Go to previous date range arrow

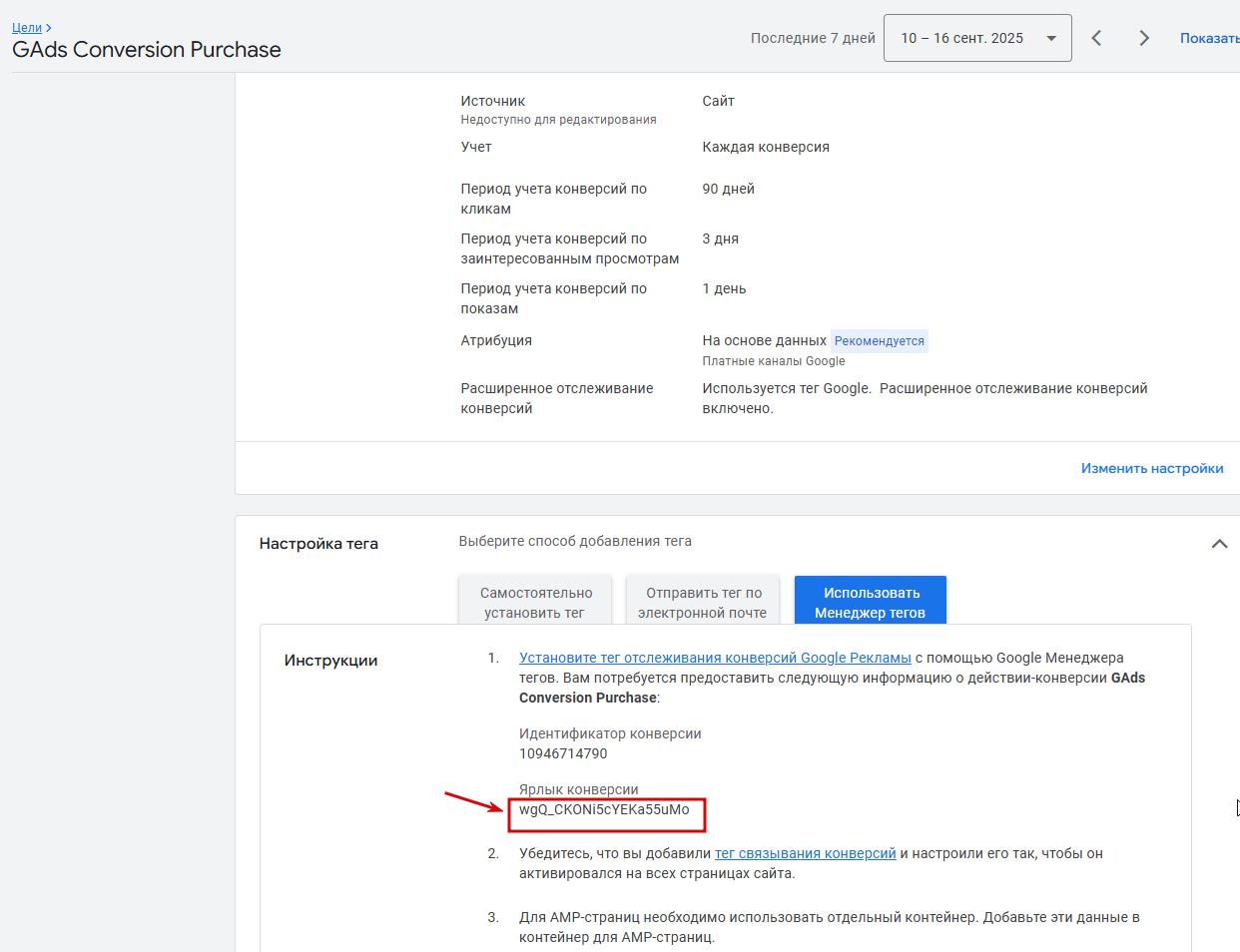pyautogui.click(x=1096, y=38)
